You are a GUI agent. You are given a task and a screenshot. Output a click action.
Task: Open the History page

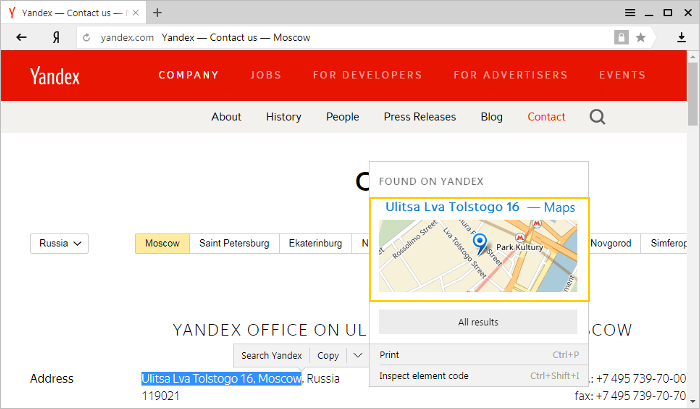(x=283, y=117)
